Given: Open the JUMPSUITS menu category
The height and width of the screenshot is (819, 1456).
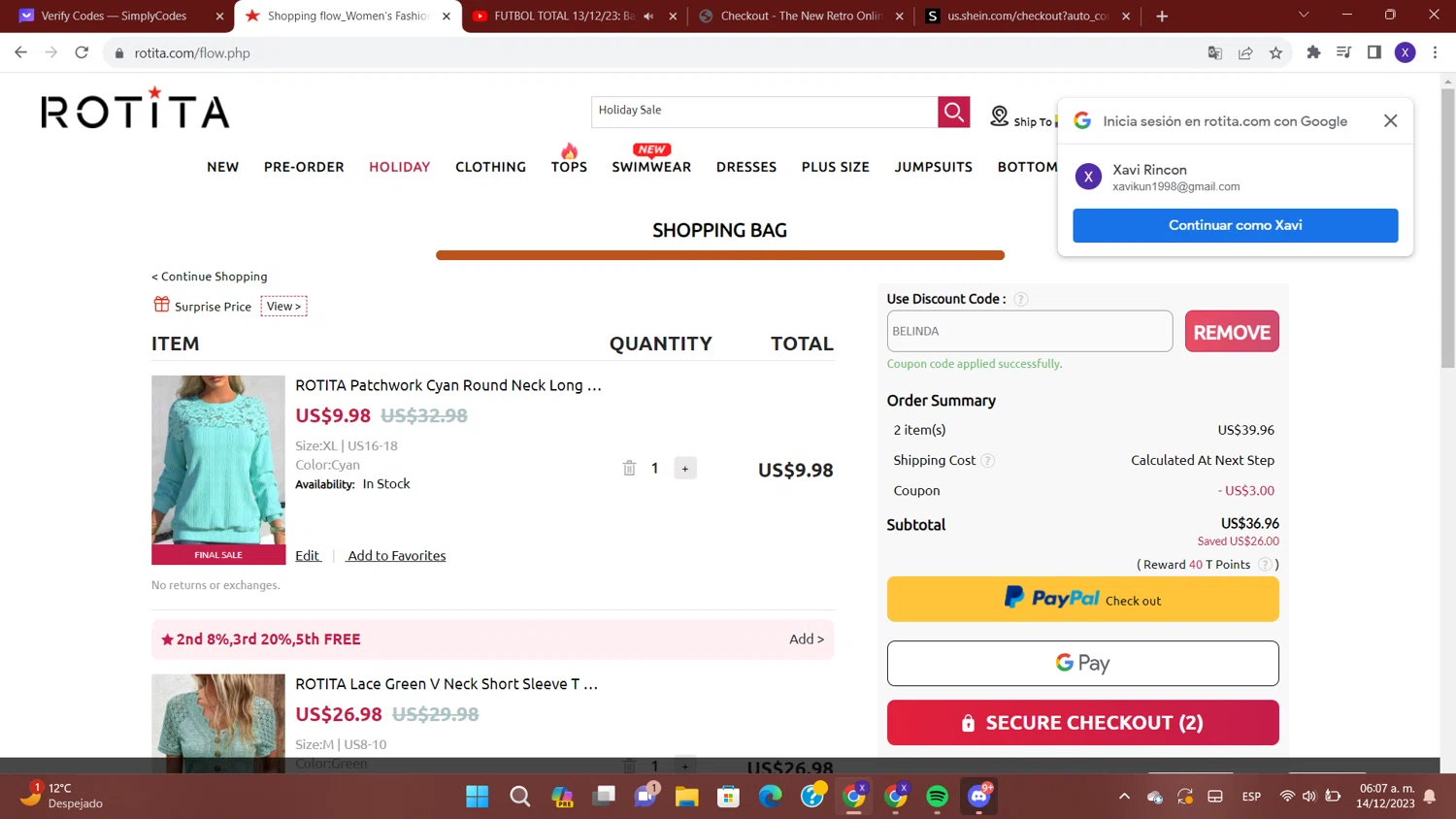Looking at the screenshot, I should [x=933, y=167].
